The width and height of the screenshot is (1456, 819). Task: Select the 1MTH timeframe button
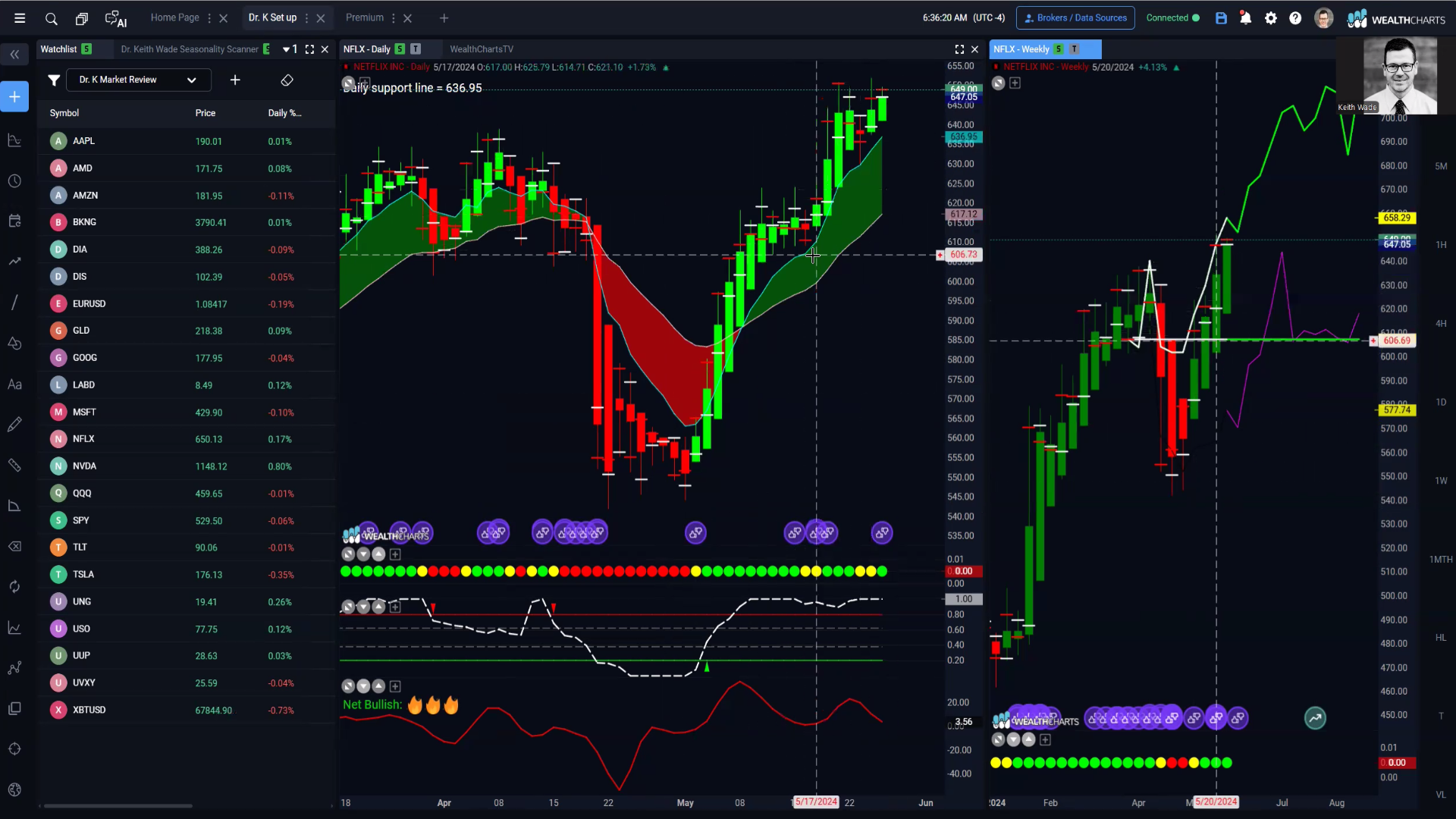click(x=1441, y=560)
